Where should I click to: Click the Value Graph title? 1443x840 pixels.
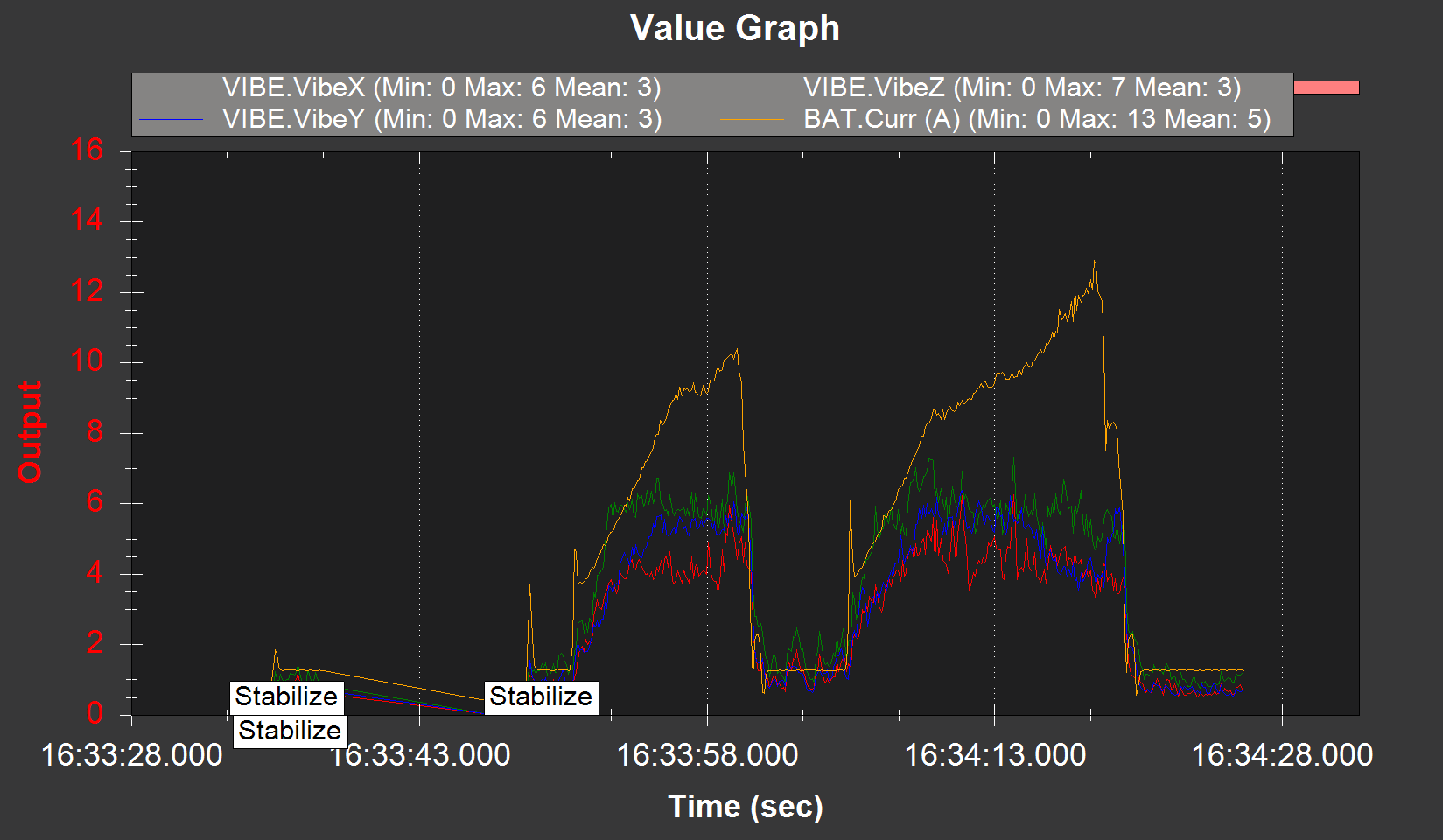735,28
